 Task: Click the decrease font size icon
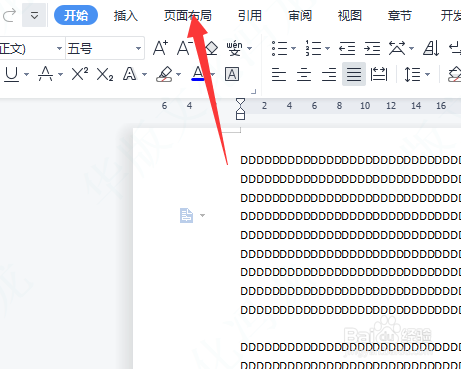tap(185, 48)
